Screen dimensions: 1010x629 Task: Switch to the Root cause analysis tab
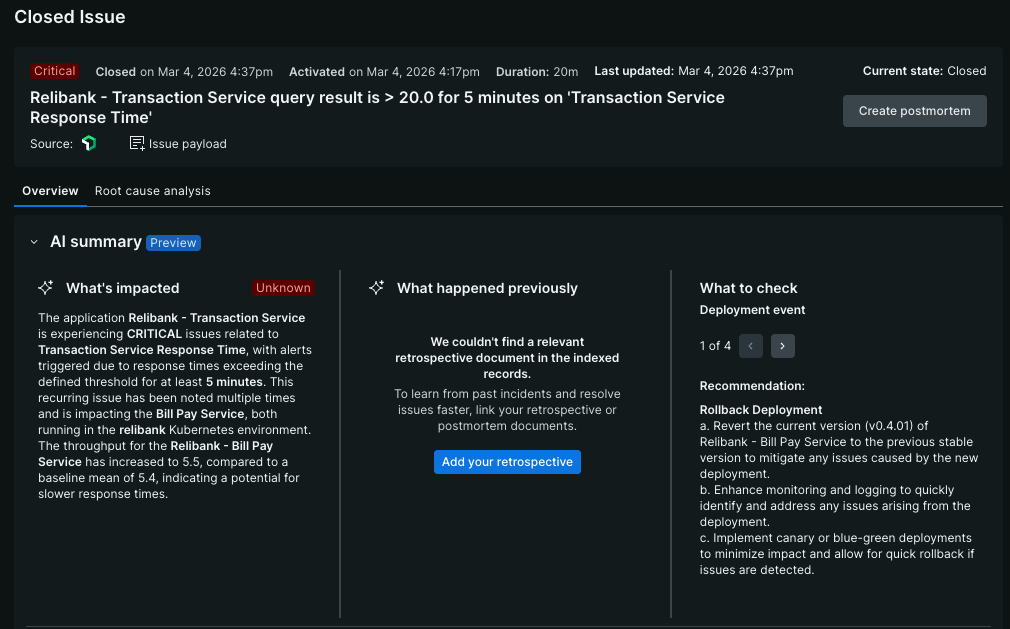[x=152, y=191]
